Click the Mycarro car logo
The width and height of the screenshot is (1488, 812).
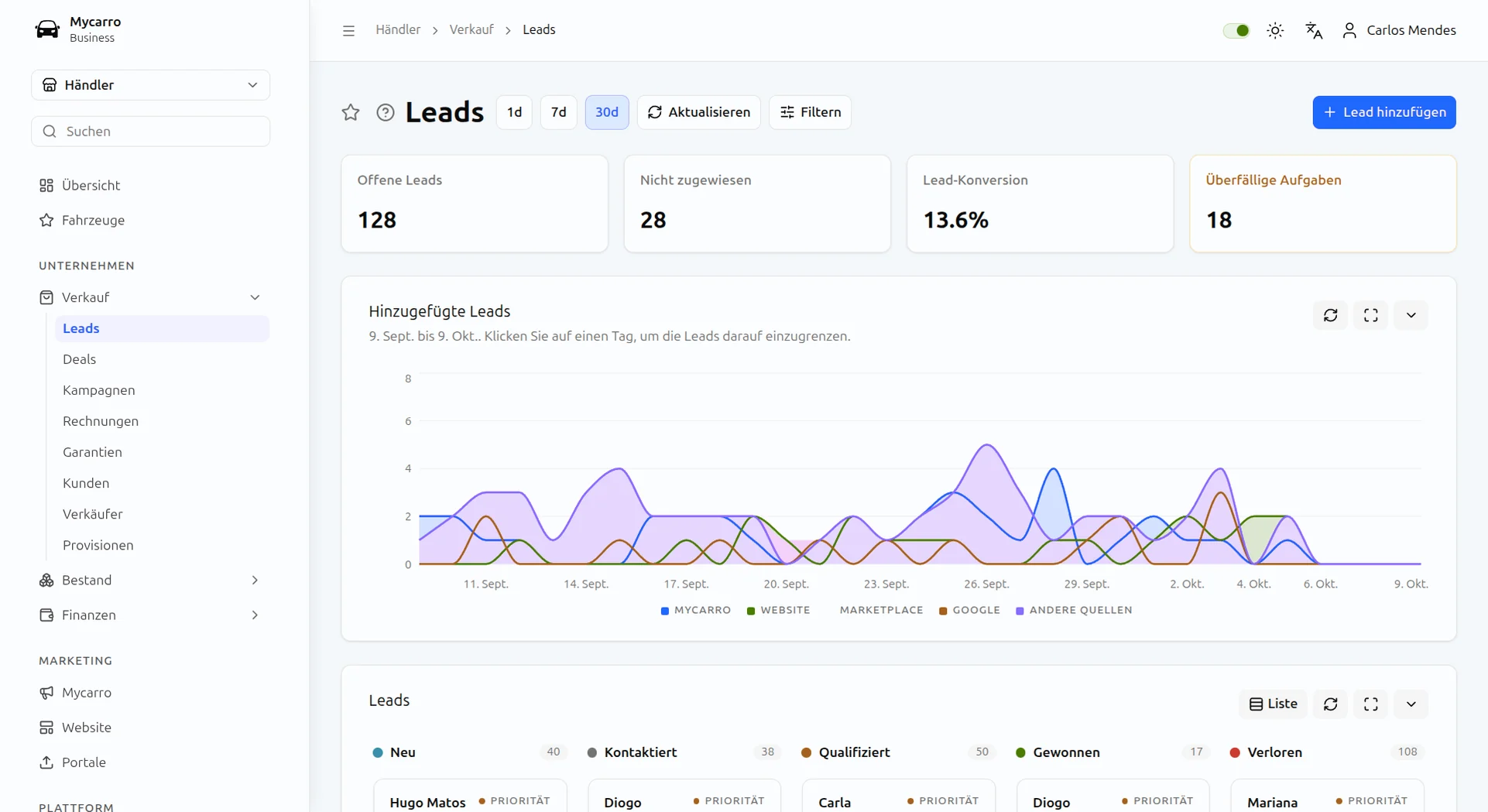[x=47, y=29]
